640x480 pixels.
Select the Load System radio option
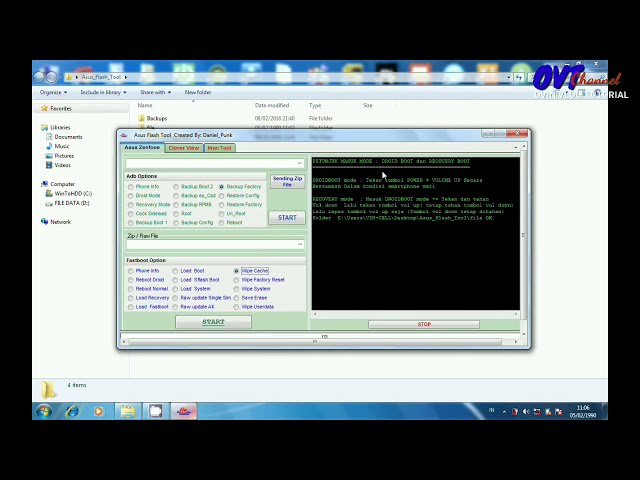[x=175, y=289]
